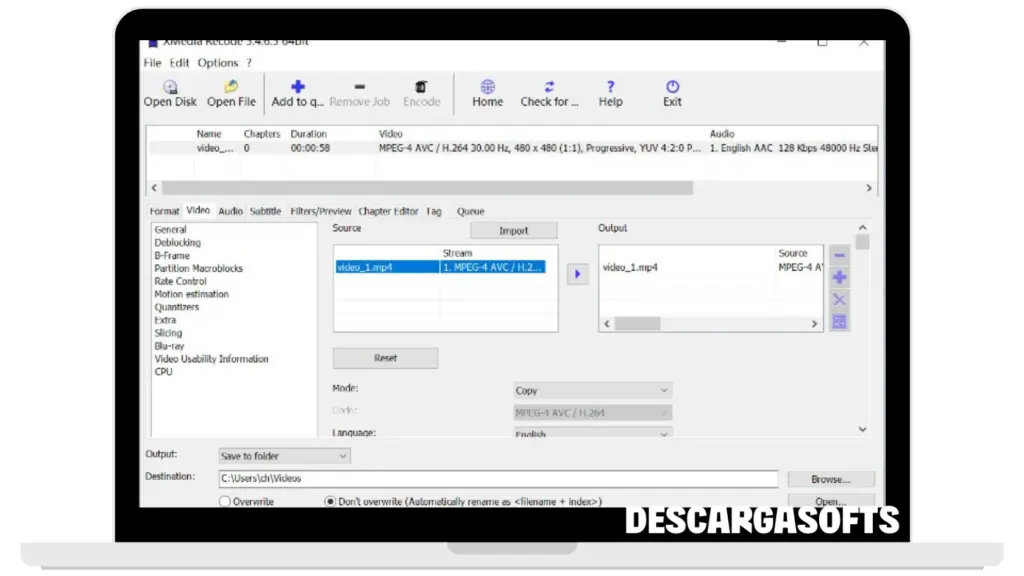Click the Check for updates icon

tap(549, 87)
